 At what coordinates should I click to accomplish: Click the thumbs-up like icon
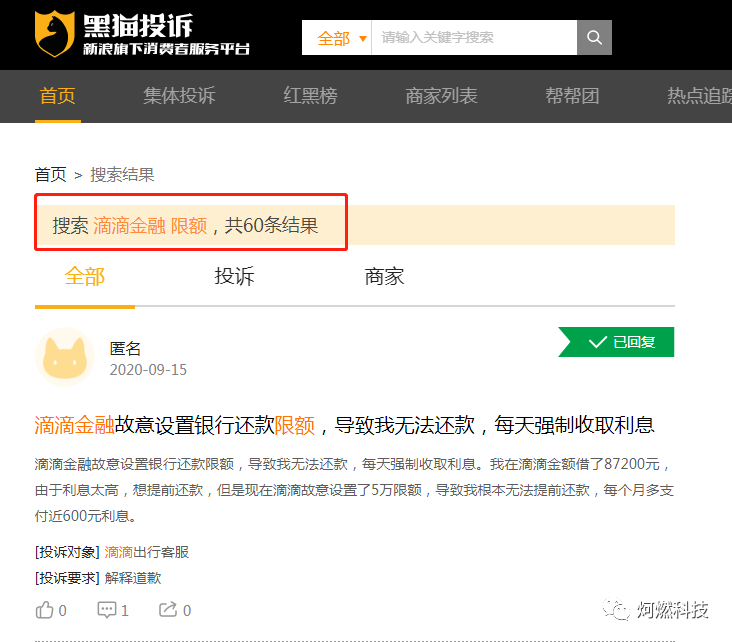[x=45, y=609]
